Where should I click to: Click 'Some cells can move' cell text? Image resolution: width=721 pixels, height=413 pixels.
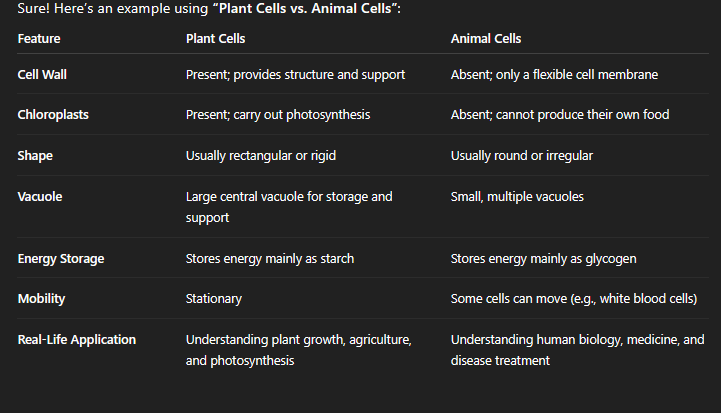pos(574,299)
